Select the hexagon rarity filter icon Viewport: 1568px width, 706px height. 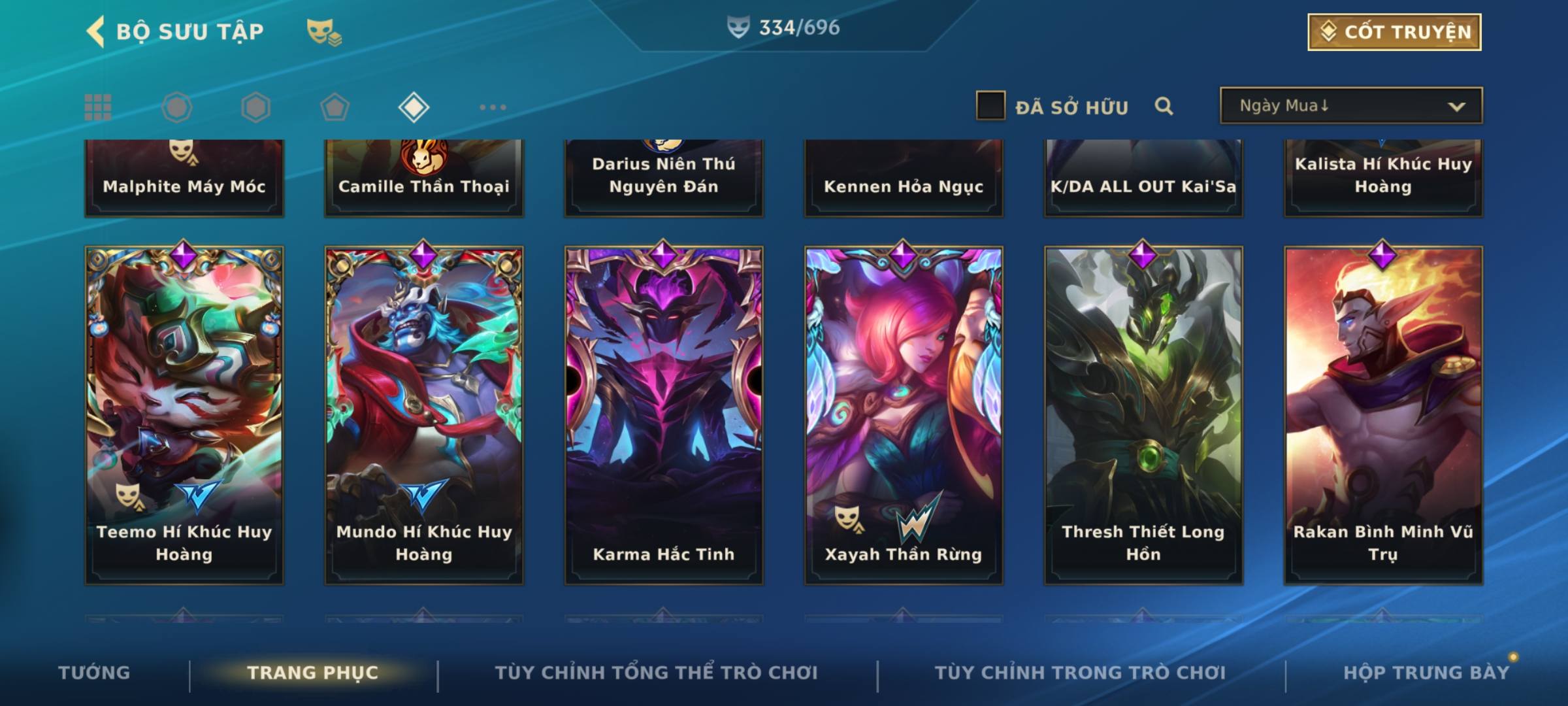(255, 107)
